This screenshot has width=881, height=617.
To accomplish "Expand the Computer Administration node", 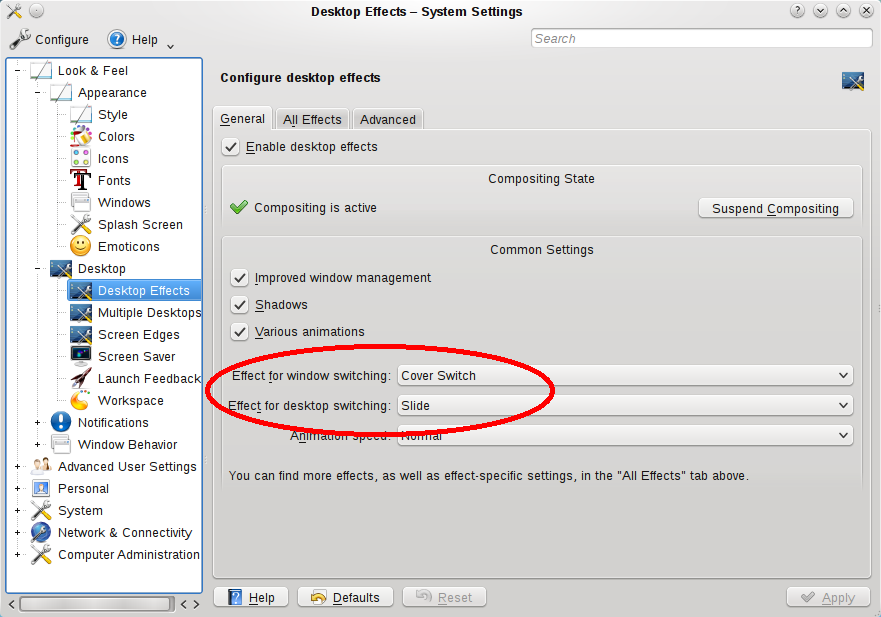I will click(17, 554).
